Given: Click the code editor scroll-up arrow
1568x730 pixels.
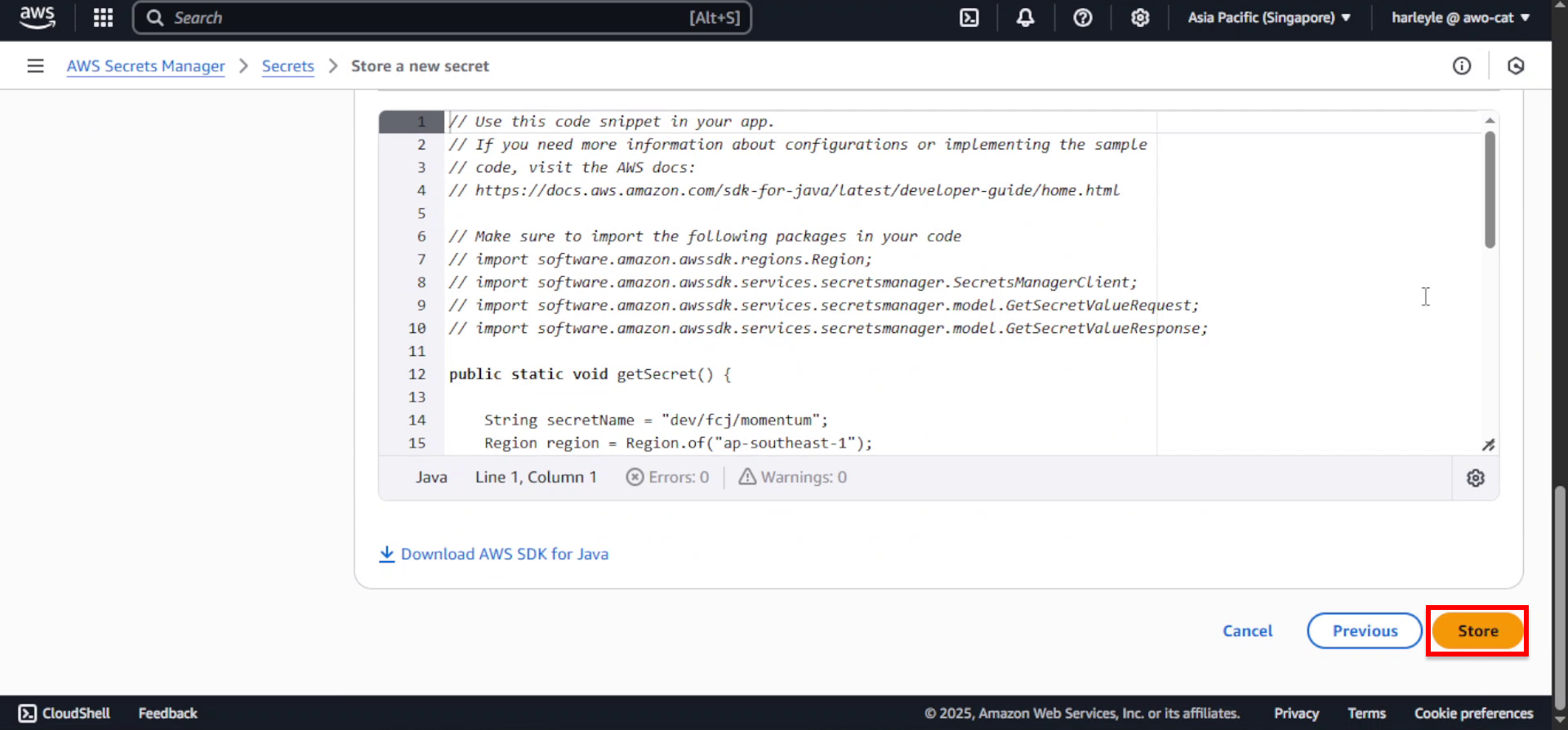Looking at the screenshot, I should point(1490,120).
